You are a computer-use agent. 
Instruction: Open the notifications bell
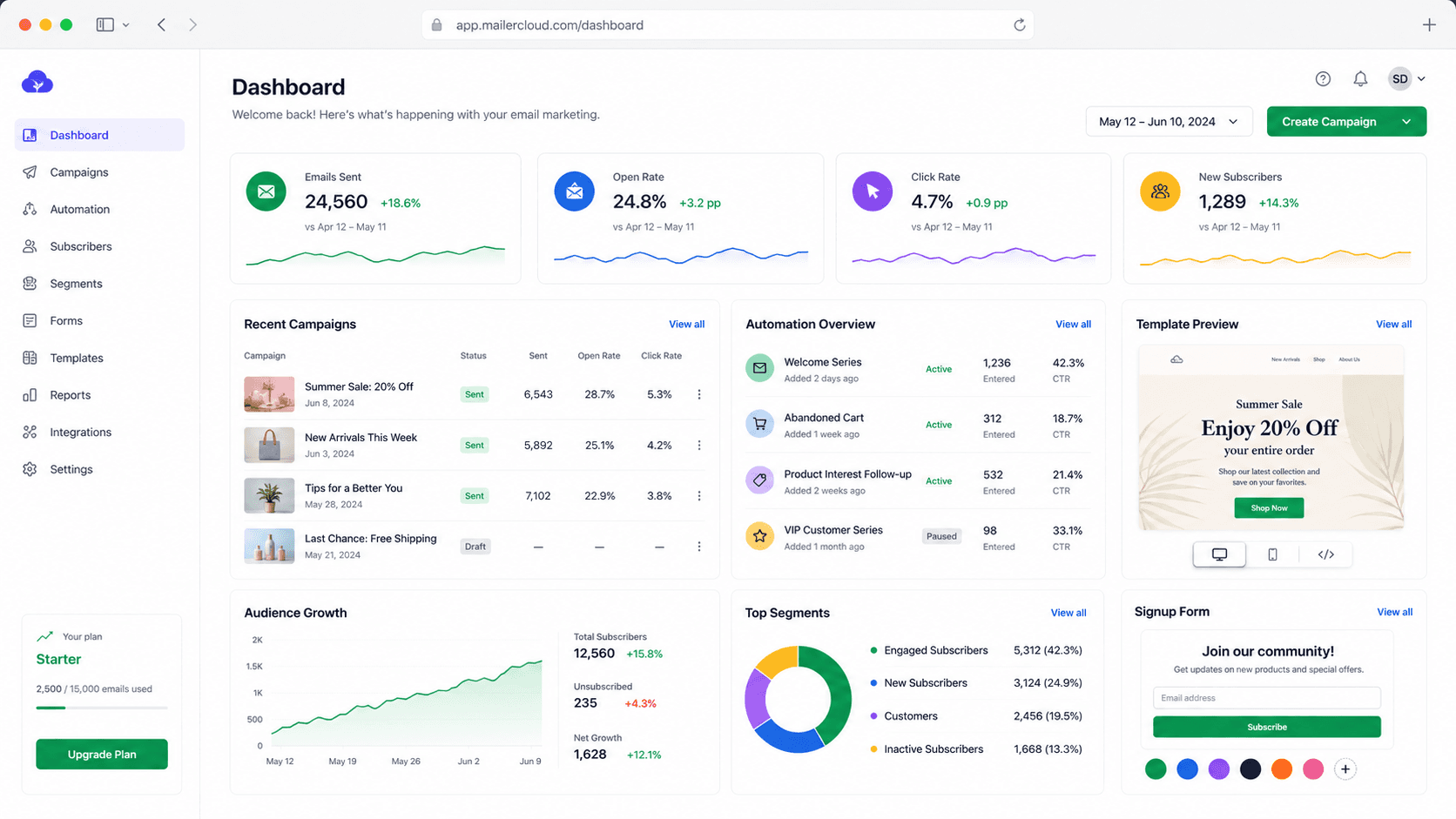1360,79
